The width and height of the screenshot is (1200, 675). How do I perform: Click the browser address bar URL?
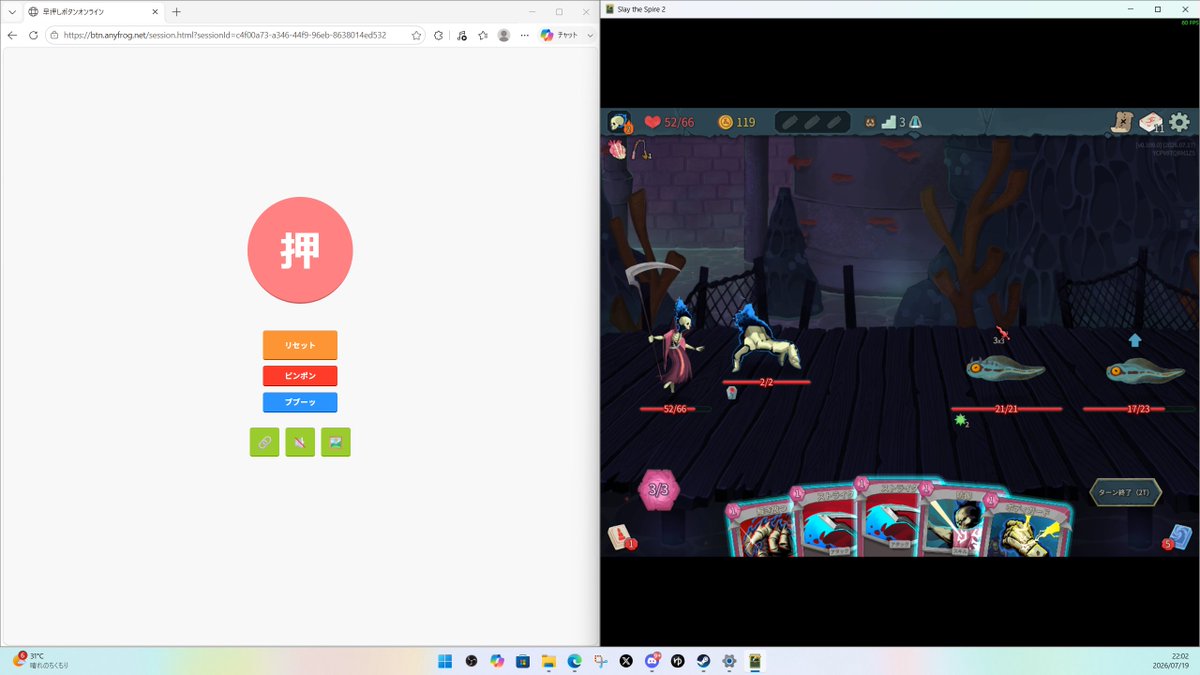click(225, 35)
